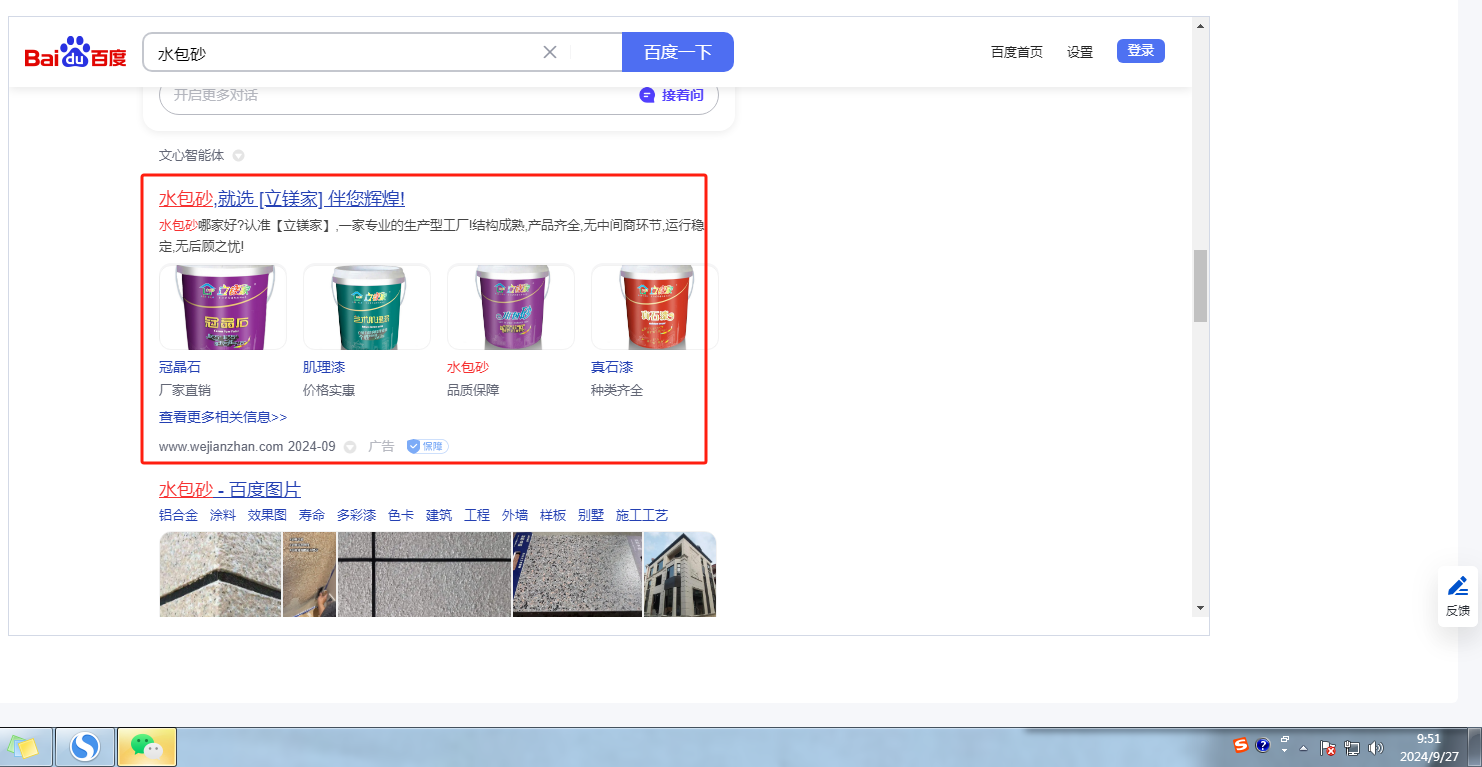
Task: Select the 工程 image filter tag
Action: (x=477, y=516)
